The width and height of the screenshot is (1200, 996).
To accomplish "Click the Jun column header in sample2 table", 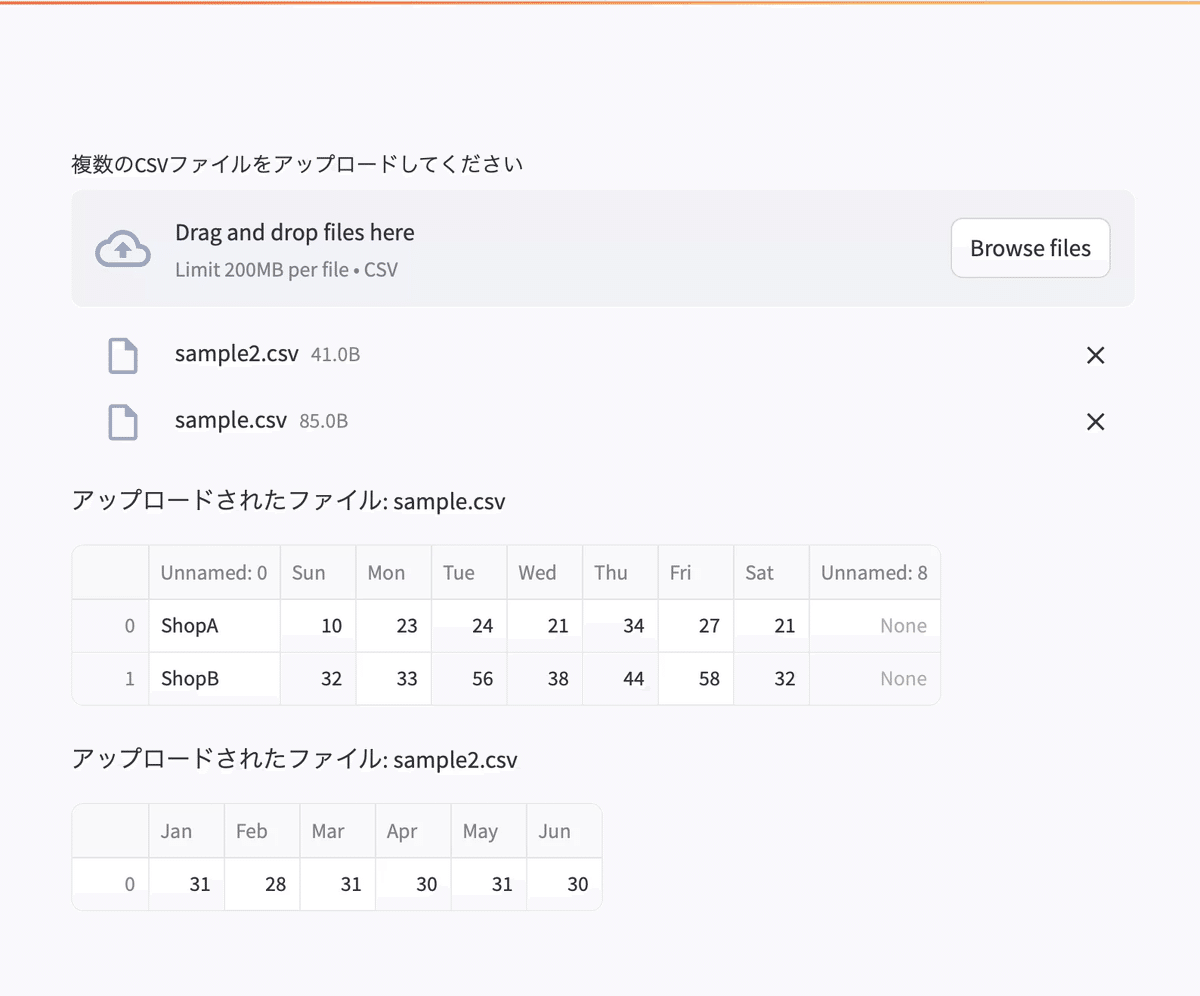I will [x=563, y=830].
